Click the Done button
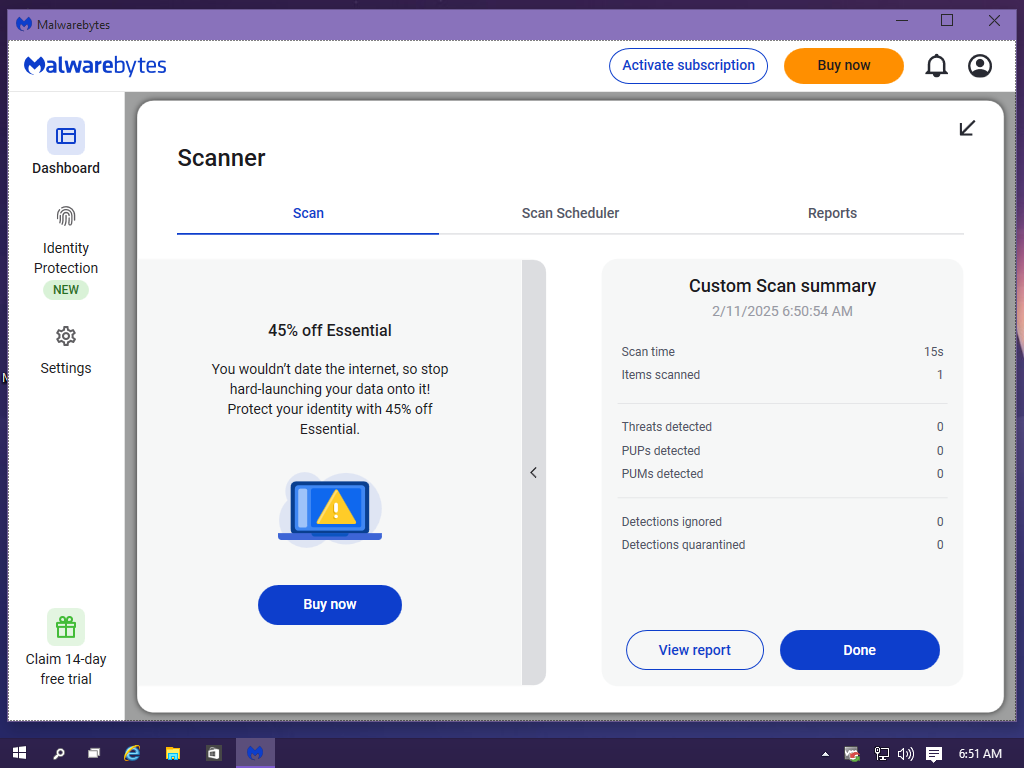Viewport: 1024px width, 768px height. [x=859, y=650]
